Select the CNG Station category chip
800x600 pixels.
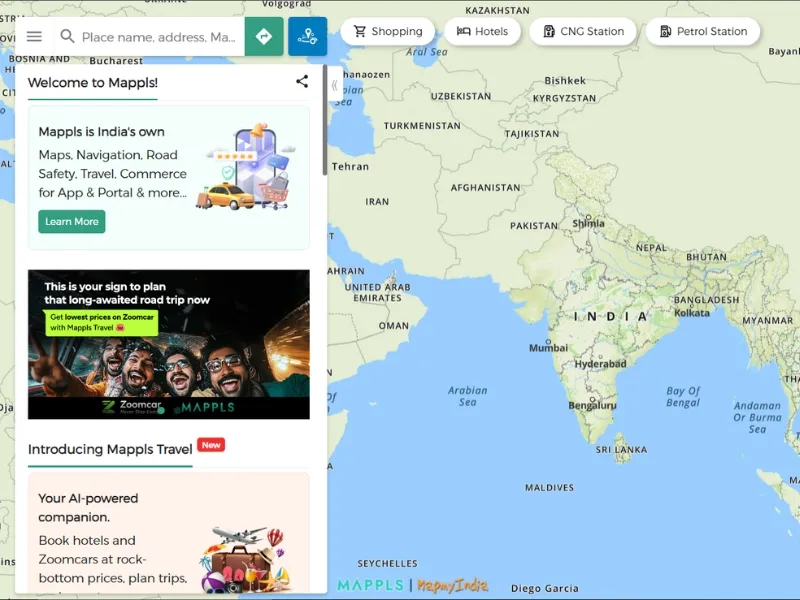tap(583, 32)
